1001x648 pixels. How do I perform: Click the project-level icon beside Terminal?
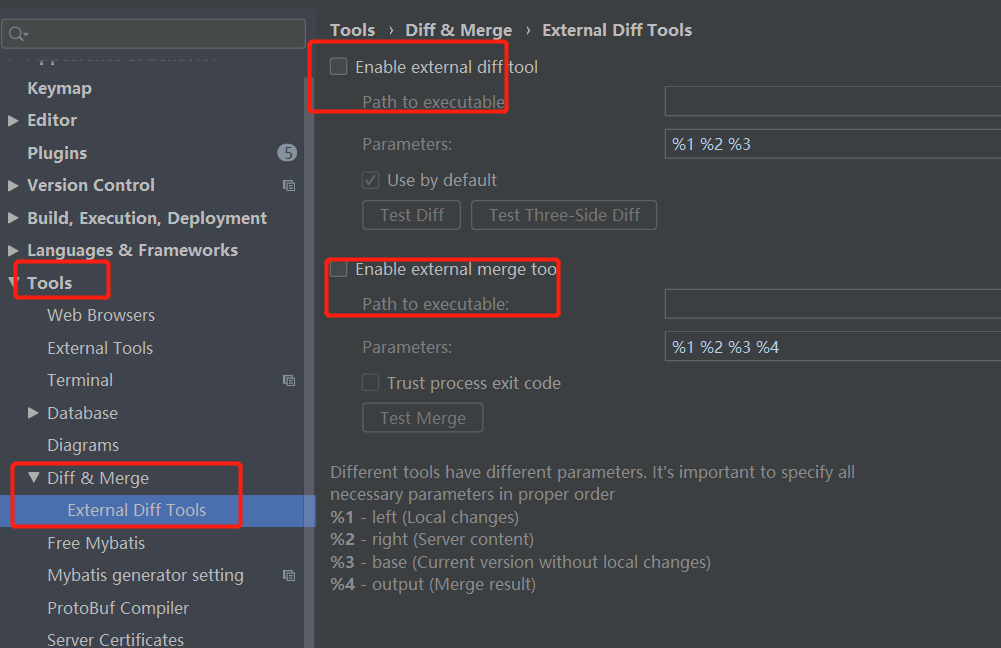click(x=289, y=381)
